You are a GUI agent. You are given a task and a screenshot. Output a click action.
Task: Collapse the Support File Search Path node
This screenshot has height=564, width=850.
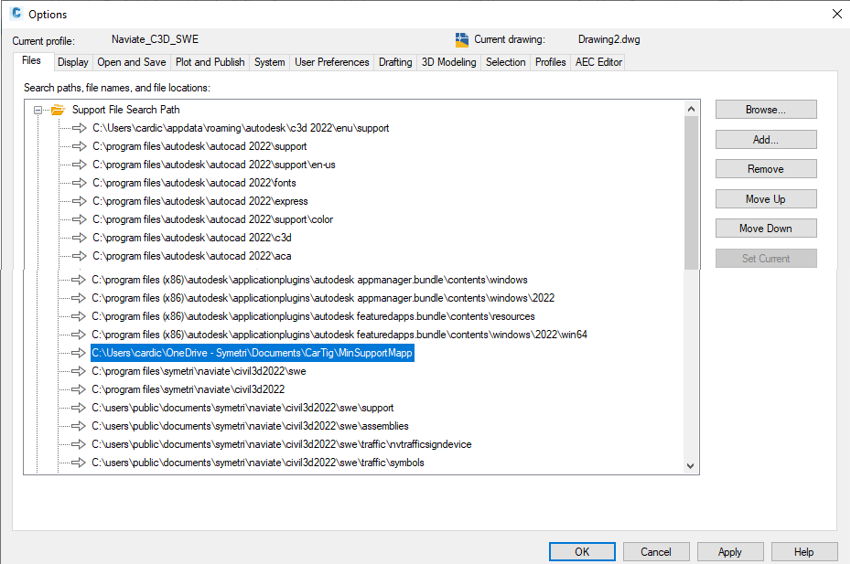click(x=37, y=110)
